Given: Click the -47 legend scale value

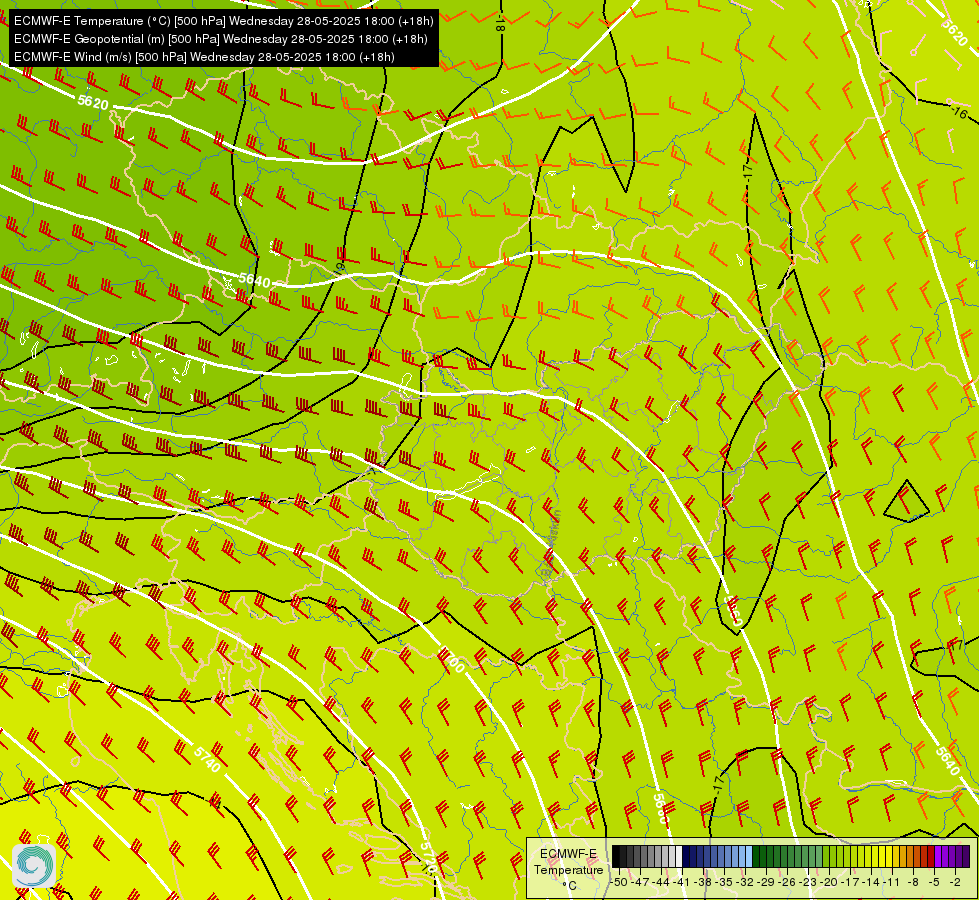Looking at the screenshot, I should 641,882.
